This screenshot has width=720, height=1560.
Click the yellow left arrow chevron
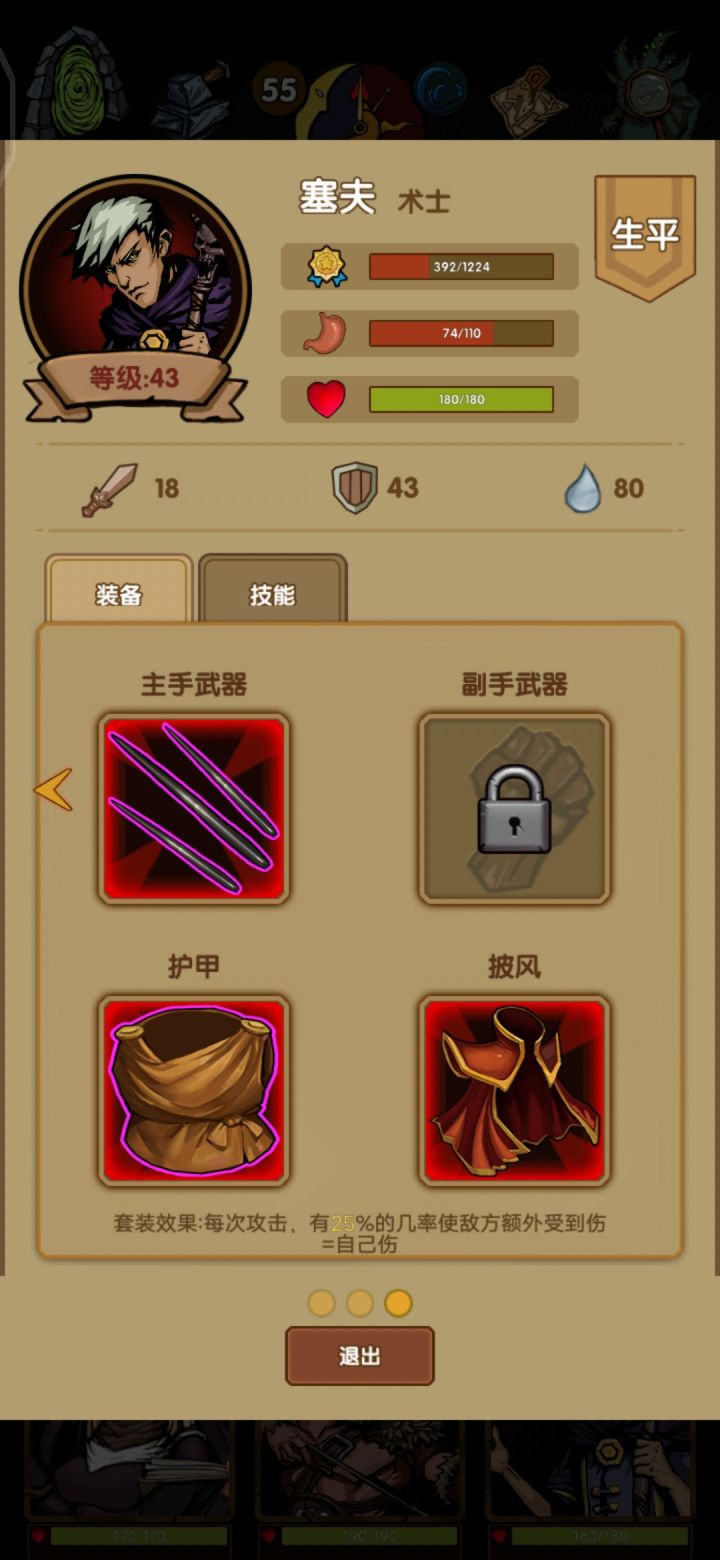(53, 789)
